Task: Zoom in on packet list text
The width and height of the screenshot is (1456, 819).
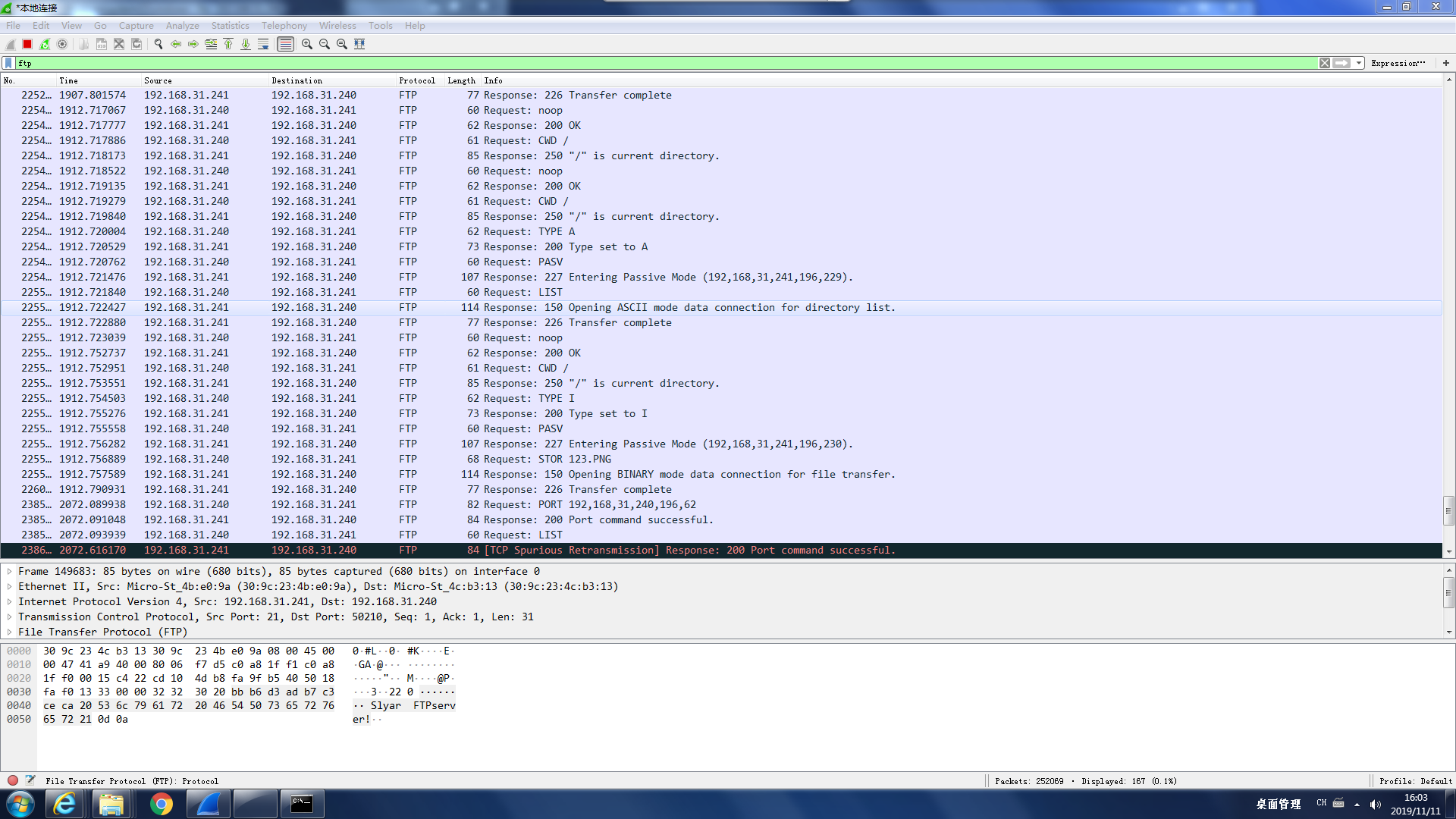Action: [307, 44]
